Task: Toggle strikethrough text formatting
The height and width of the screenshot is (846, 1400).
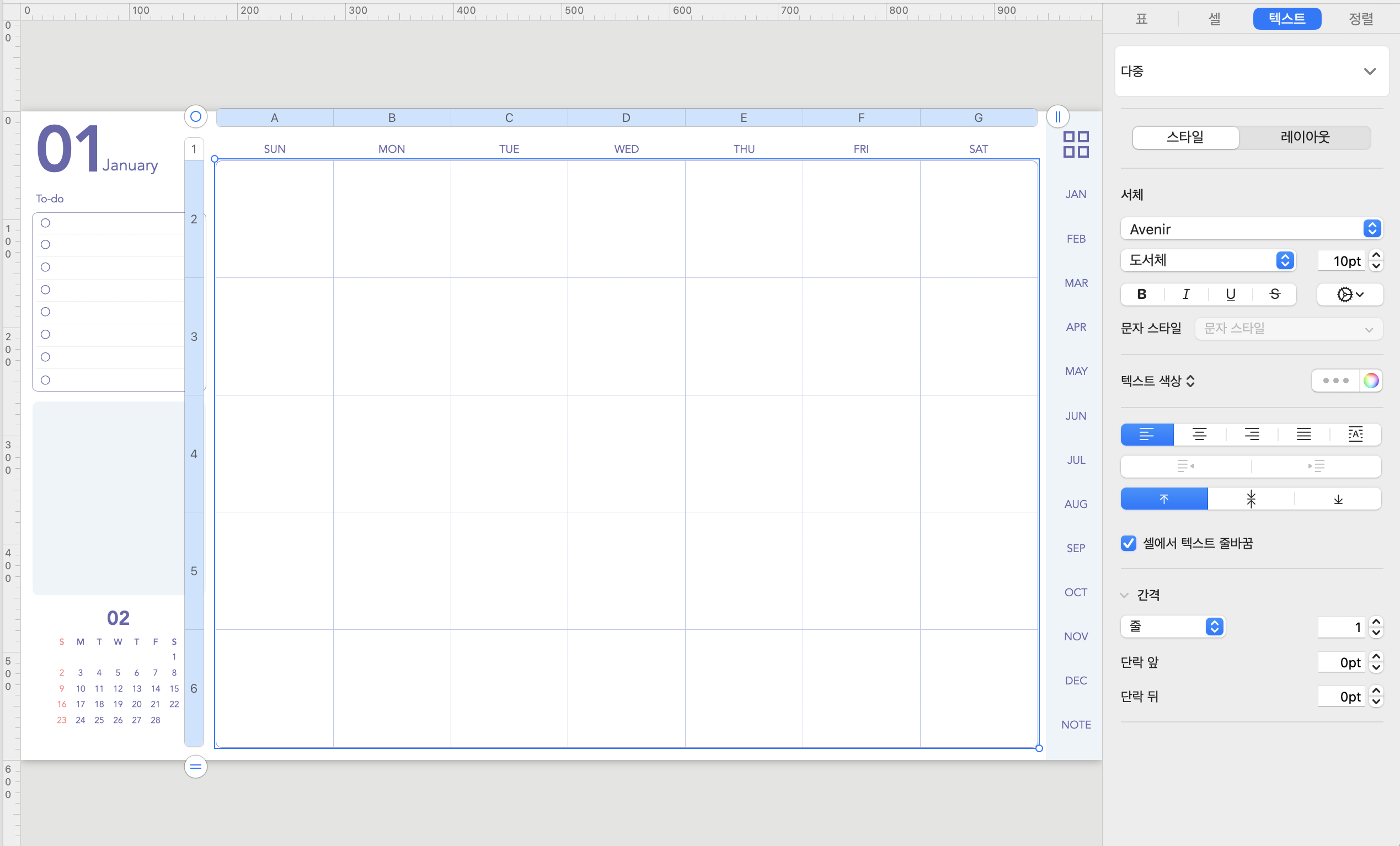Action: (1274, 295)
